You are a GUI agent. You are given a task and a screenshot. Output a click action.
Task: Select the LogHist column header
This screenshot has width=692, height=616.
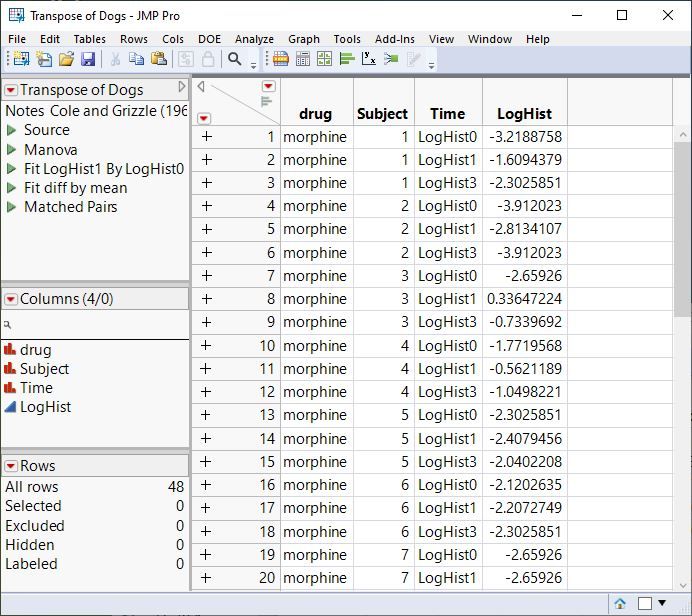524,114
